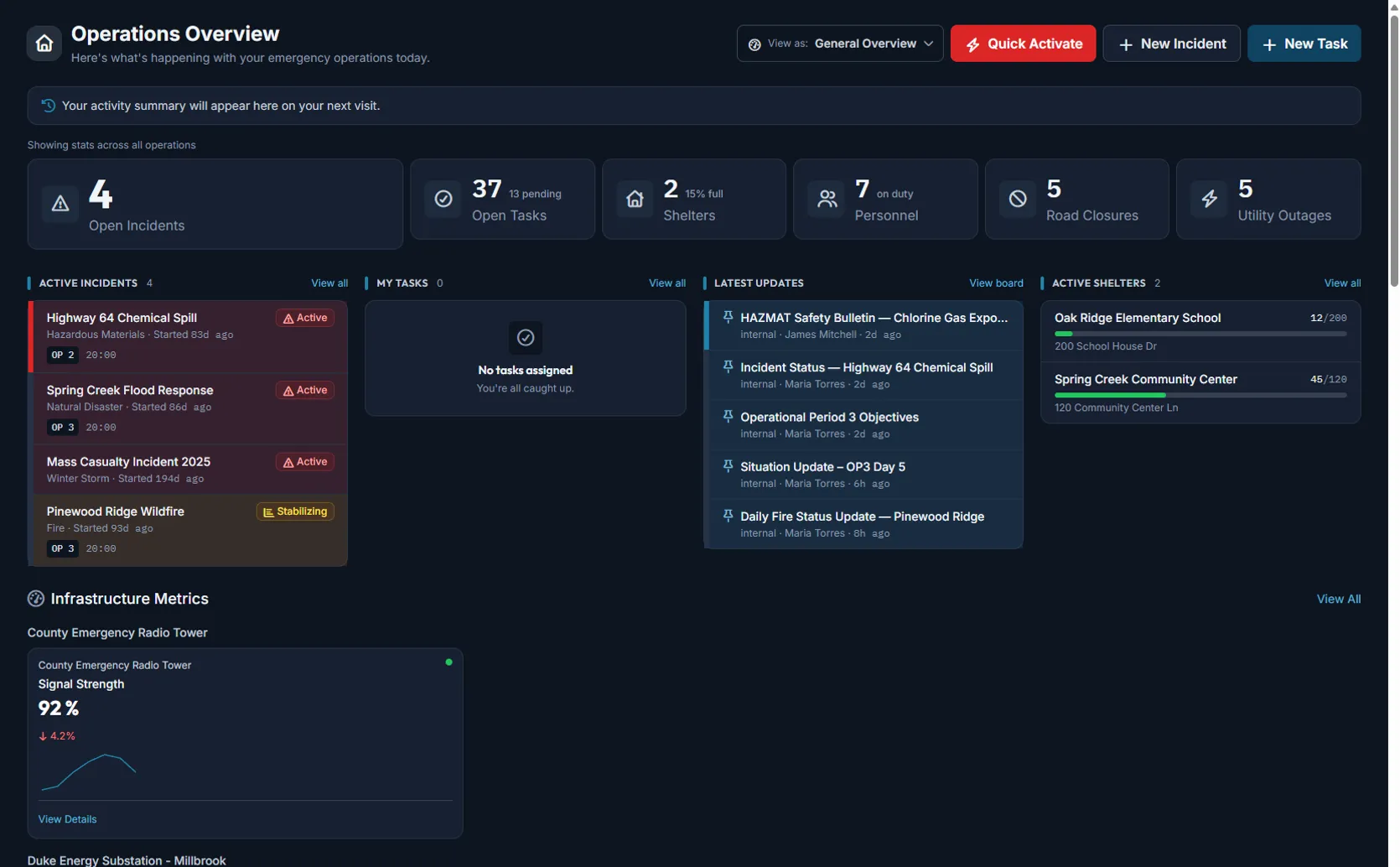Screen dimensions: 1400x867
Task: Click View all link for My Tasks
Action: point(667,283)
